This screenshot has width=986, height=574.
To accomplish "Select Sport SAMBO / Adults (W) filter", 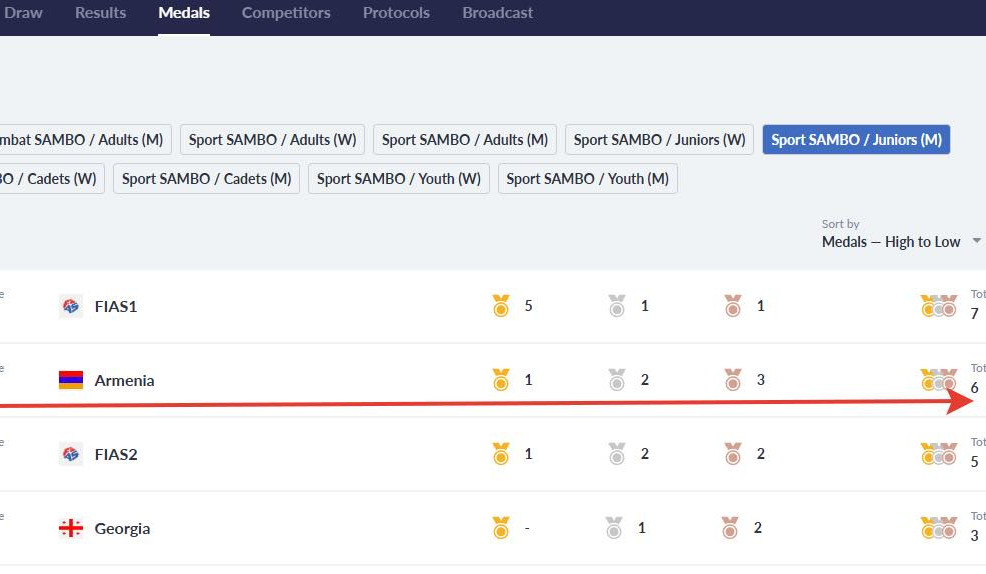I will (x=272, y=140).
